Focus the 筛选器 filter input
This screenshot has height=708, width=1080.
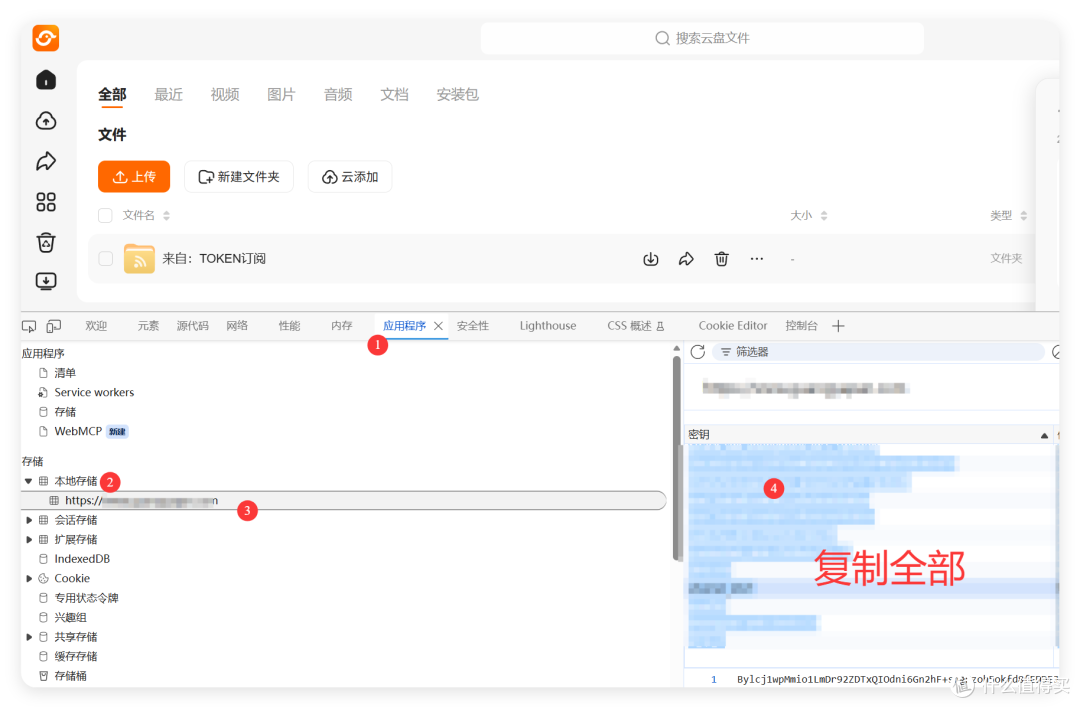coord(879,352)
